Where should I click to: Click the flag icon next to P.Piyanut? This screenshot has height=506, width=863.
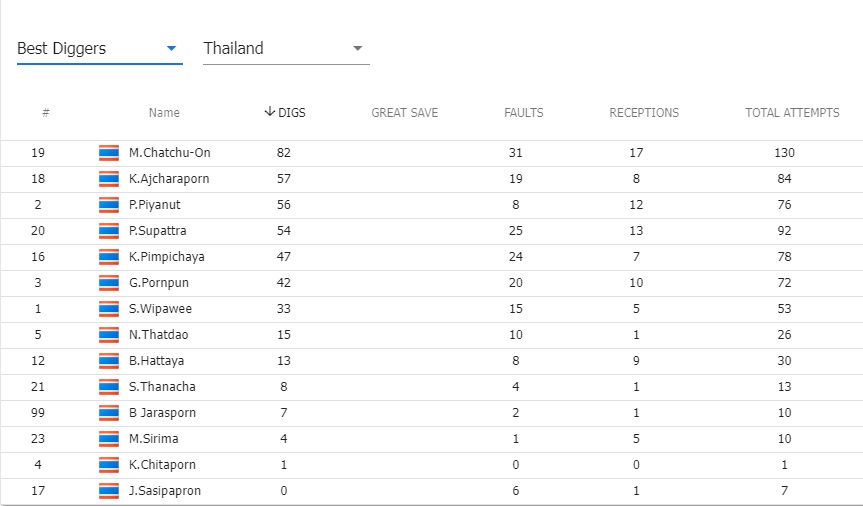108,204
